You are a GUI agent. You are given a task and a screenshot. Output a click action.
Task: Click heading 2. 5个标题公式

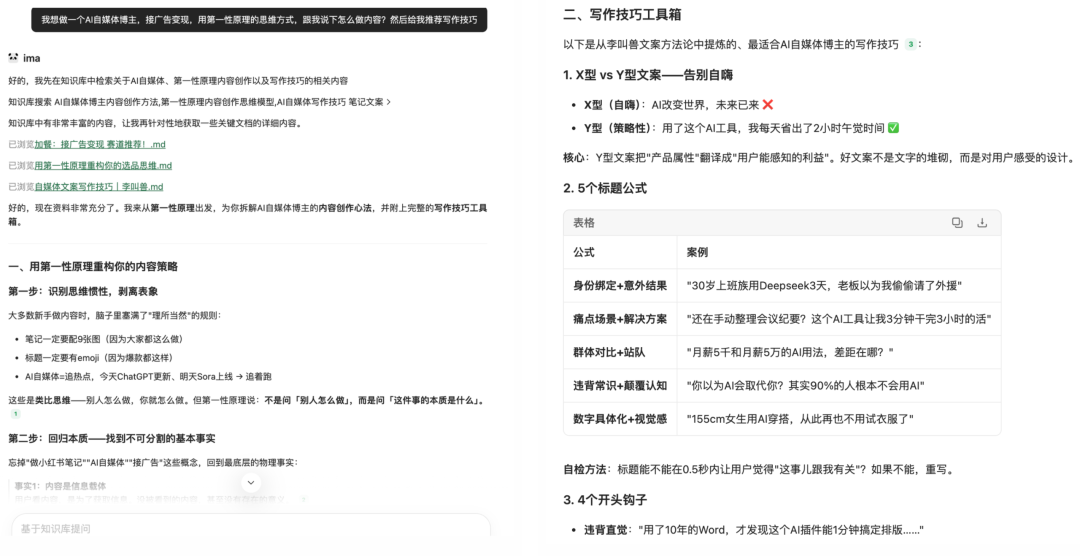[605, 188]
